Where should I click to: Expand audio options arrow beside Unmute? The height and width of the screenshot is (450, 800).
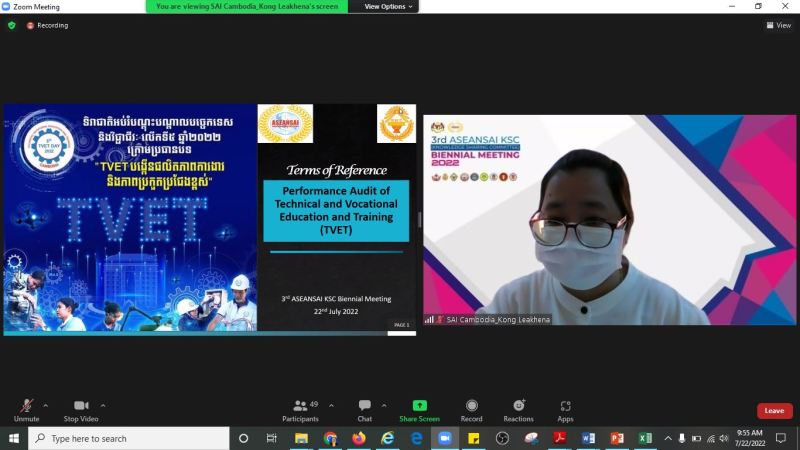[45, 405]
